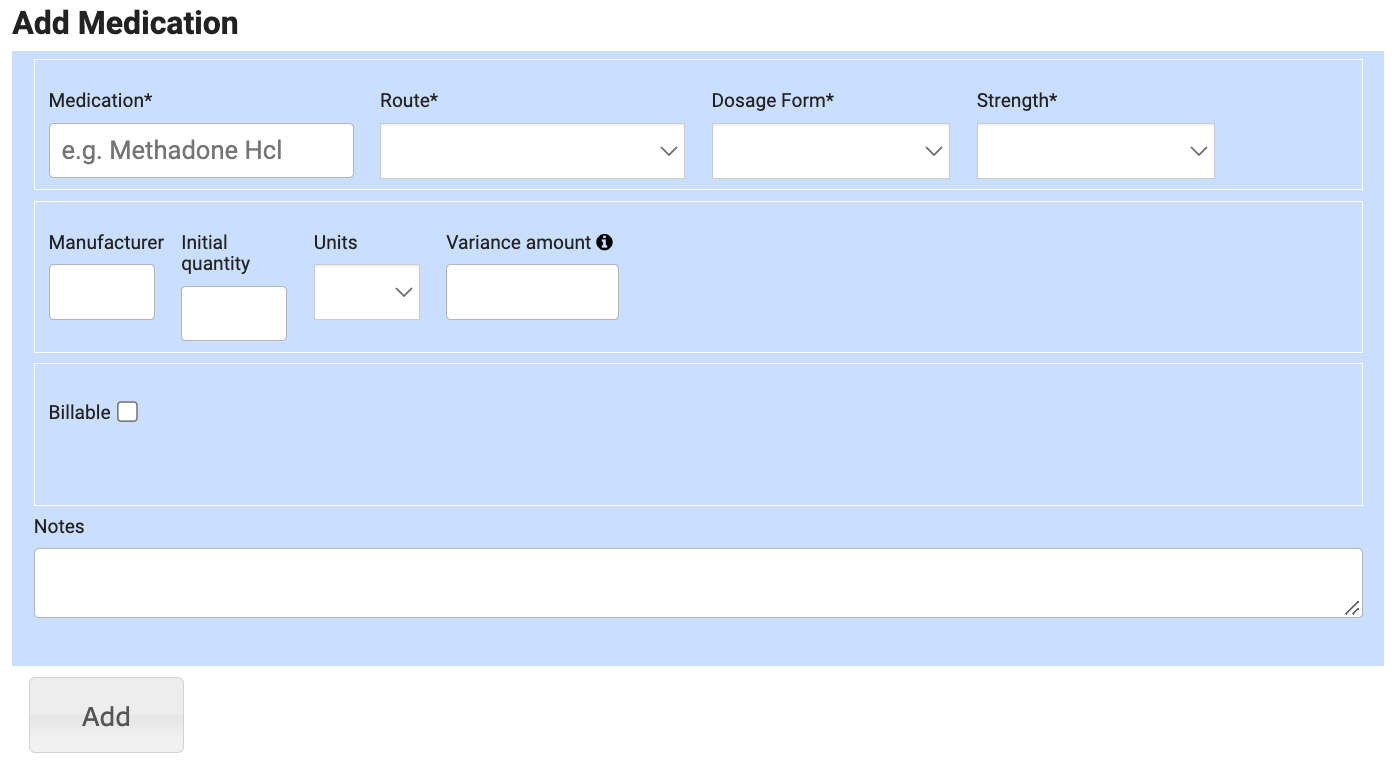Expand the Dosage Form dropdown
The image size is (1392, 768).
pos(830,151)
